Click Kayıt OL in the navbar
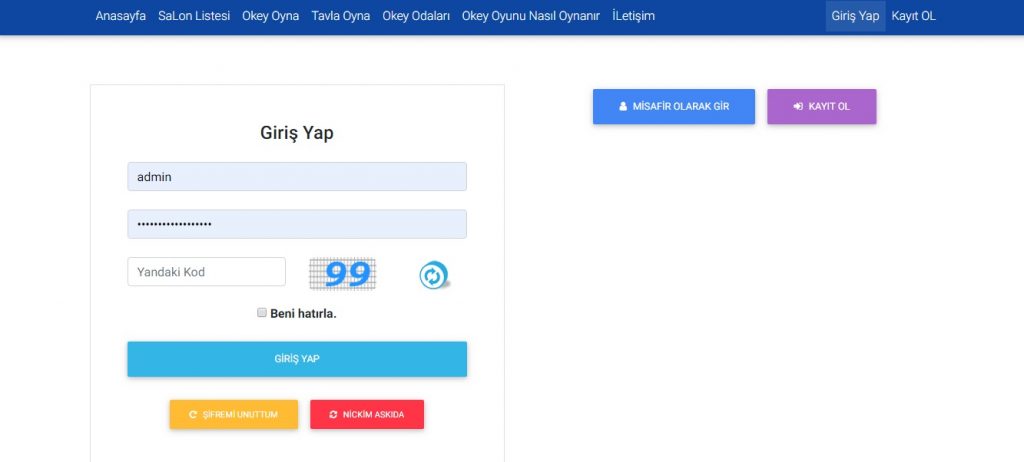 tap(914, 16)
